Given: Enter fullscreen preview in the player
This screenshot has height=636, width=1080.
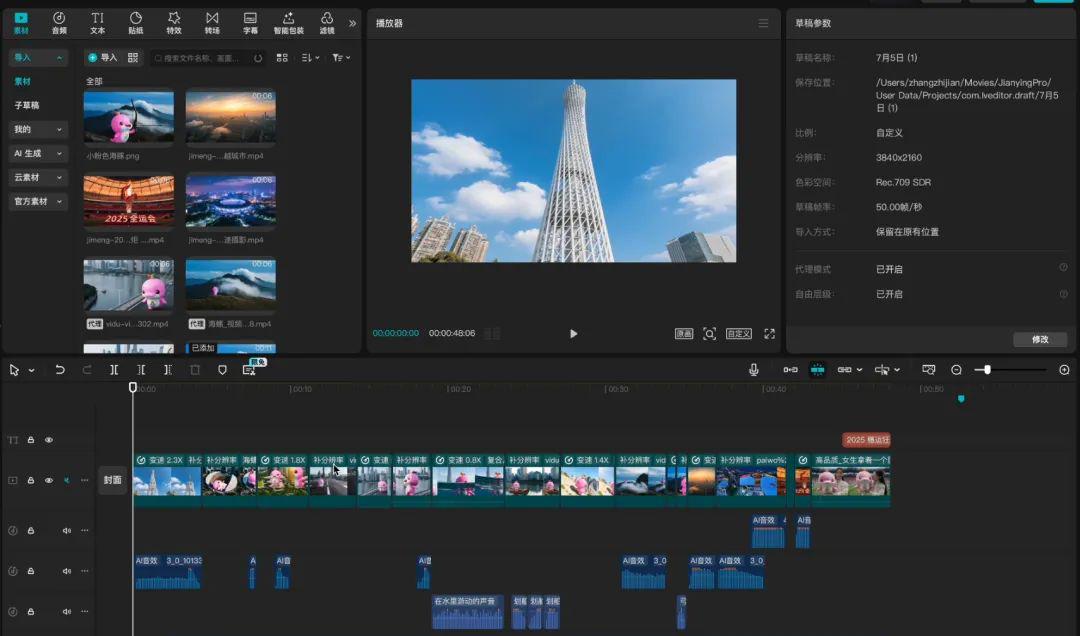Looking at the screenshot, I should pos(768,333).
